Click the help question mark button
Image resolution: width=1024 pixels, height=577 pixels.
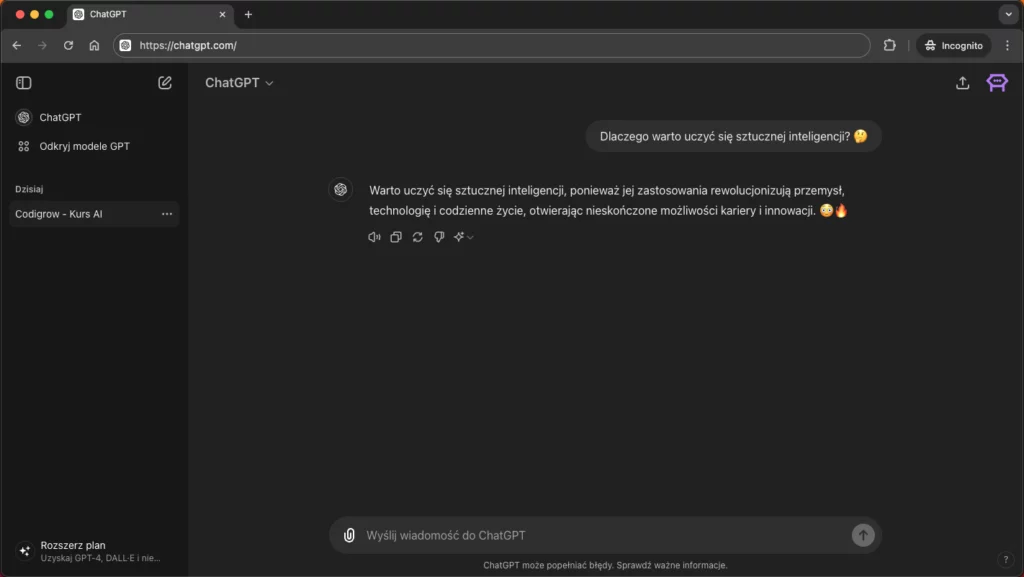[1005, 559]
